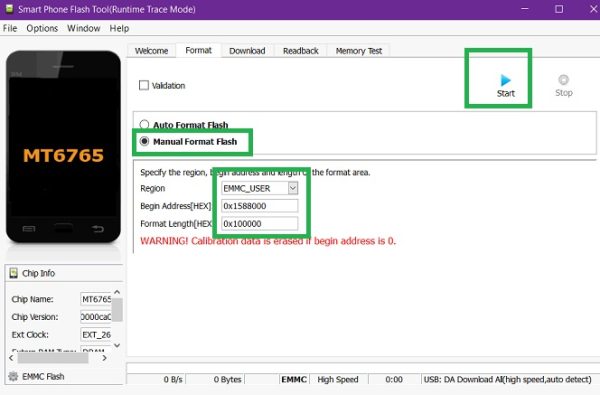Click the Start play icon
The width and height of the screenshot is (600, 395).
click(505, 80)
